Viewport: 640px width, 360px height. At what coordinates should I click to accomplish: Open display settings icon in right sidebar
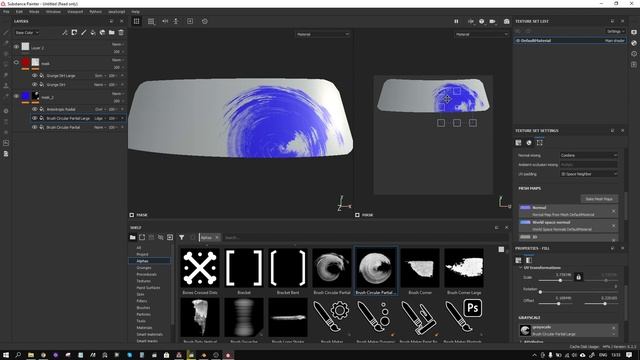[x=634, y=32]
